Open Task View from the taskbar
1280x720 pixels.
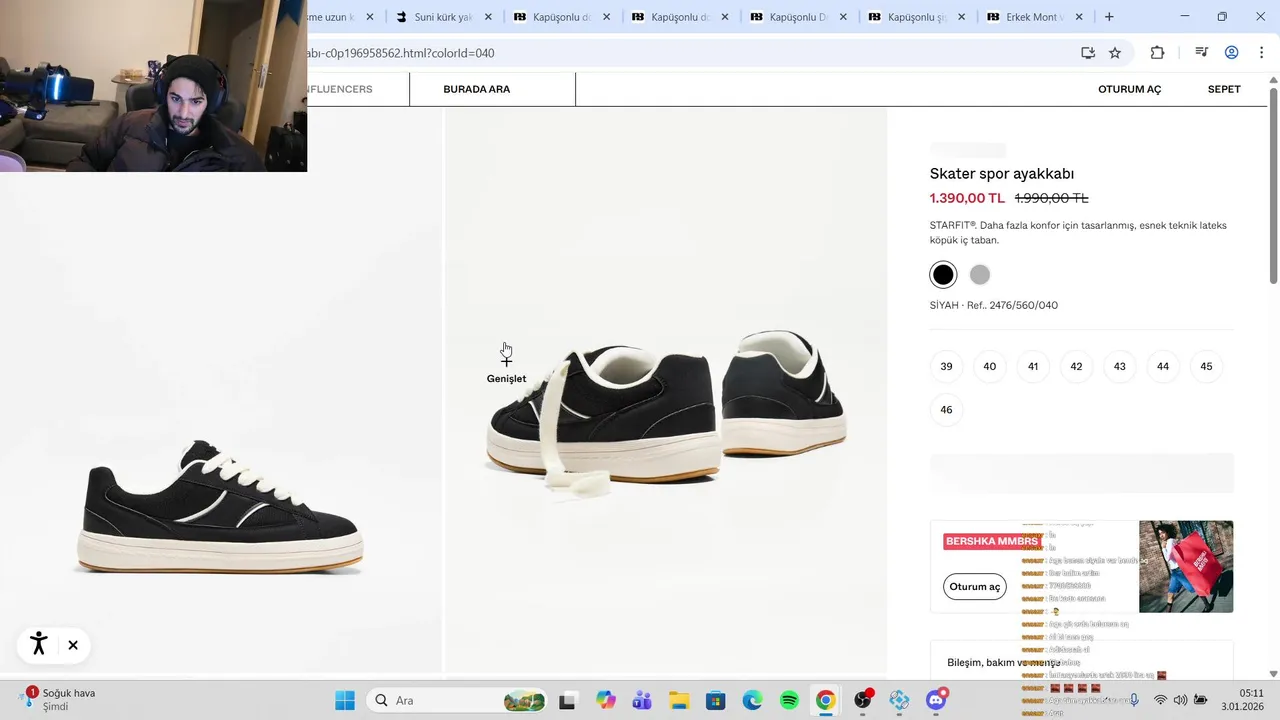[567, 700]
